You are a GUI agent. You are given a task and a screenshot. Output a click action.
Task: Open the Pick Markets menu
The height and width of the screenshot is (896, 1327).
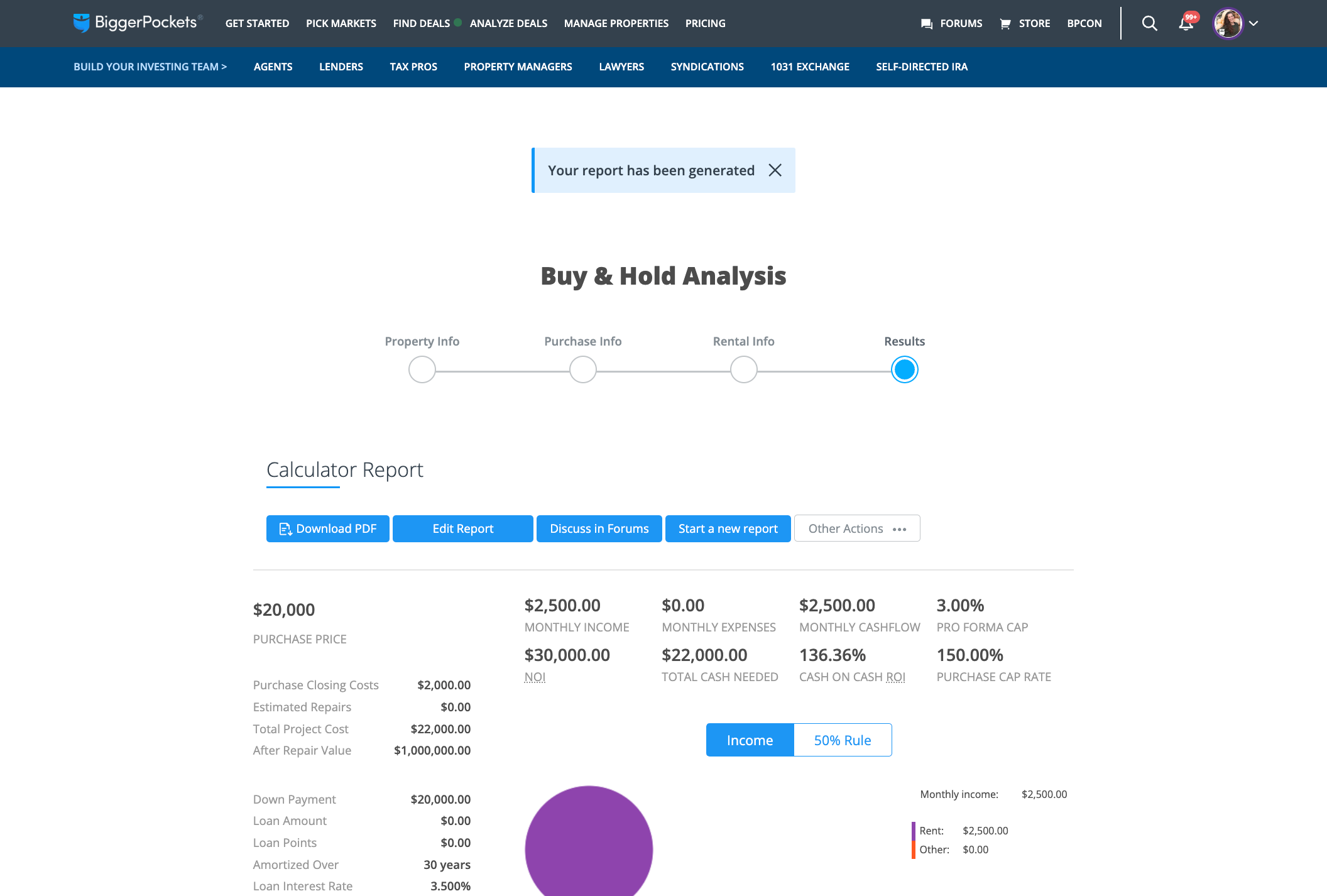click(x=341, y=23)
